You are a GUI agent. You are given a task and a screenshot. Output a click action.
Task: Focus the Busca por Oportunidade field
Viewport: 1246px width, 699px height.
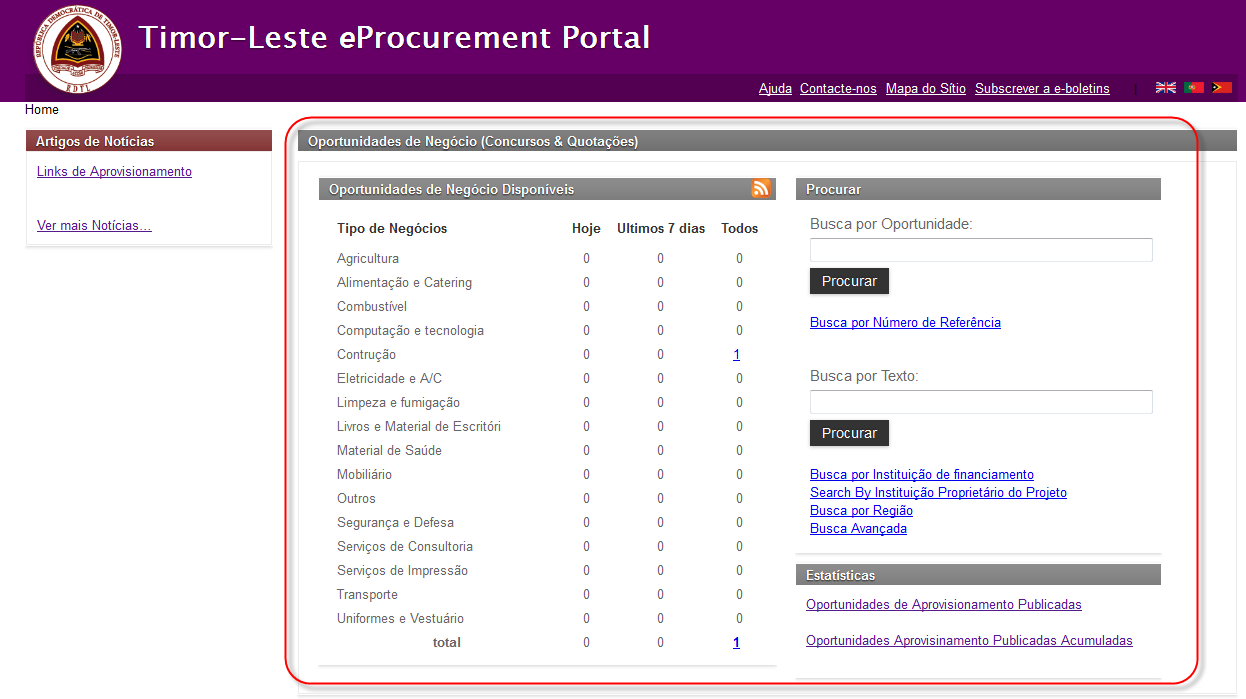980,250
